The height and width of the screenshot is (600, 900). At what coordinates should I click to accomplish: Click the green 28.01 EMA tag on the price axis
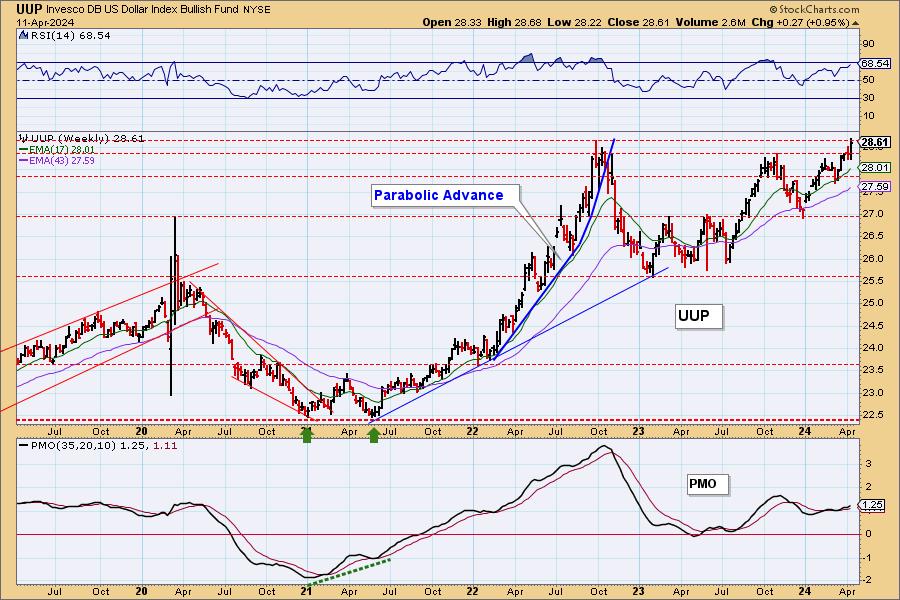point(875,168)
